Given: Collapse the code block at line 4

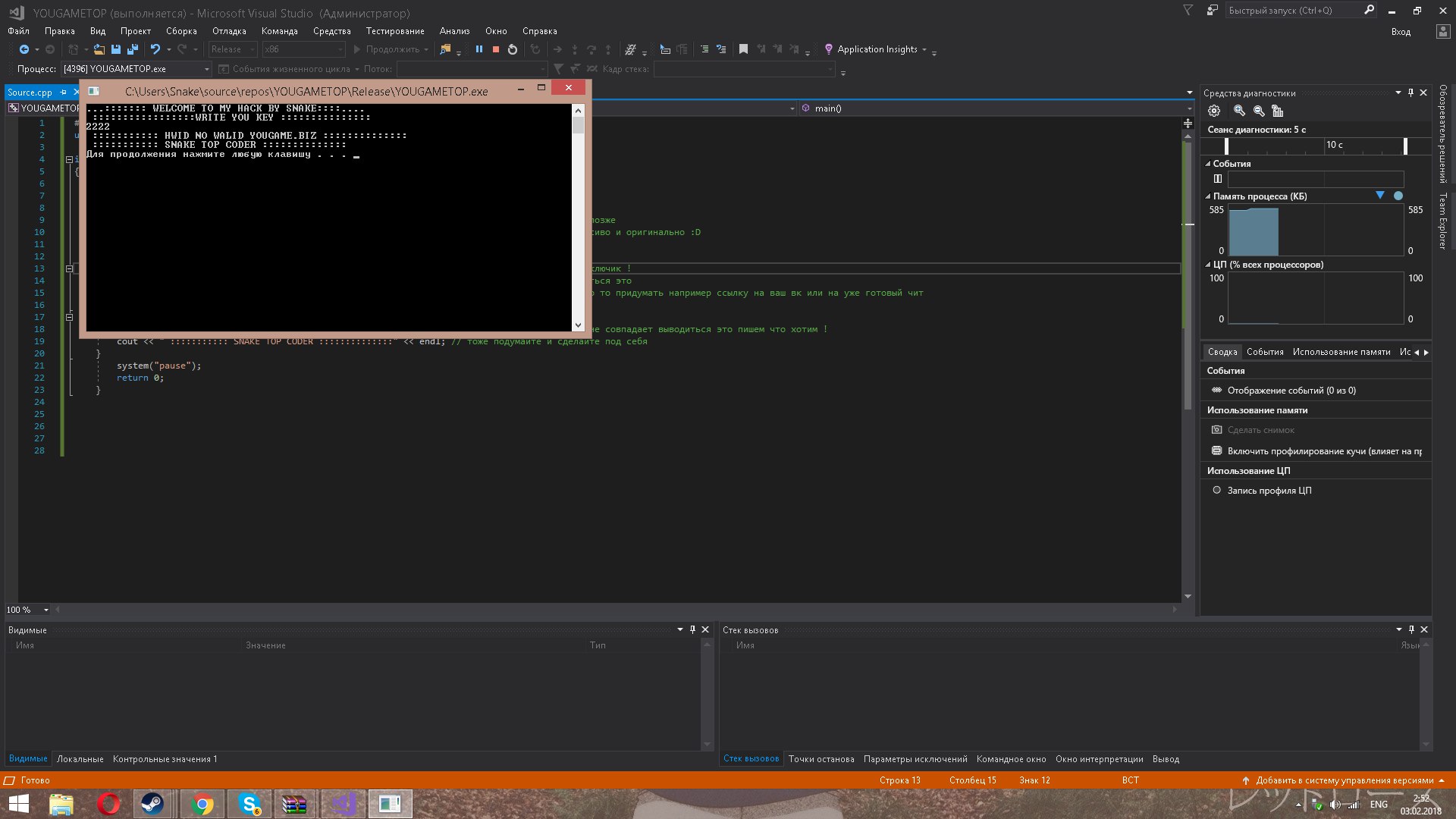Looking at the screenshot, I should 69,159.
